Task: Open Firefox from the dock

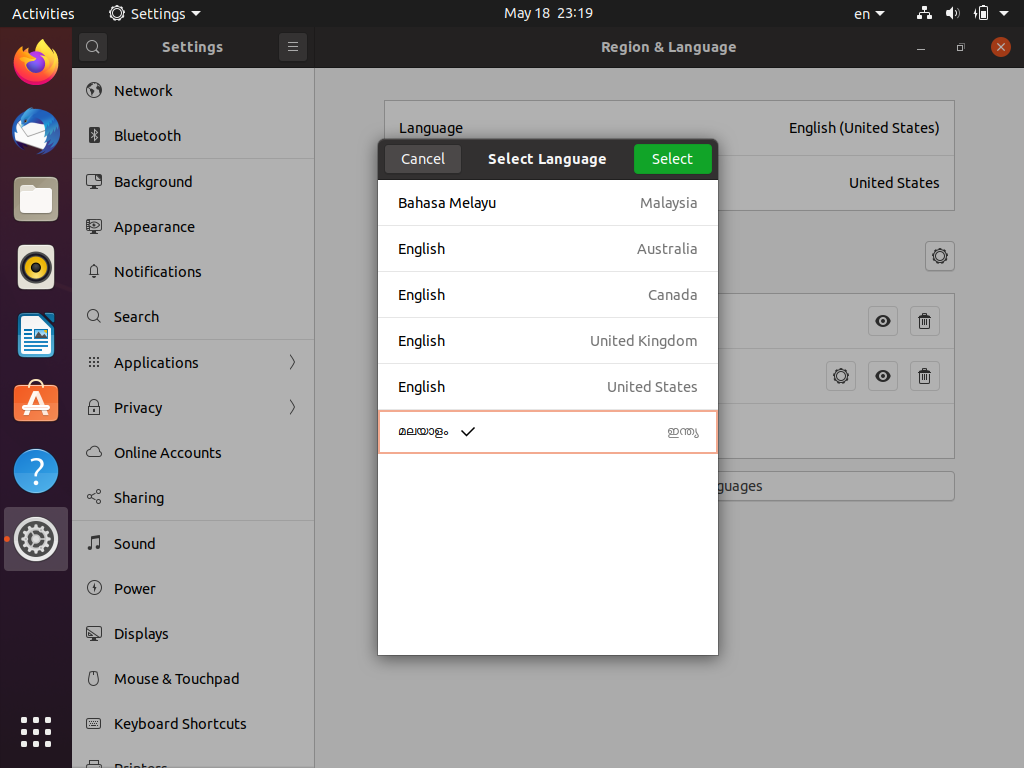Action: click(36, 63)
